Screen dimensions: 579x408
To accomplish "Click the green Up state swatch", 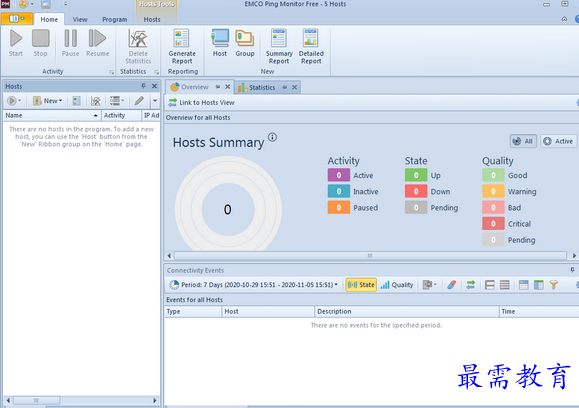I will (x=416, y=175).
